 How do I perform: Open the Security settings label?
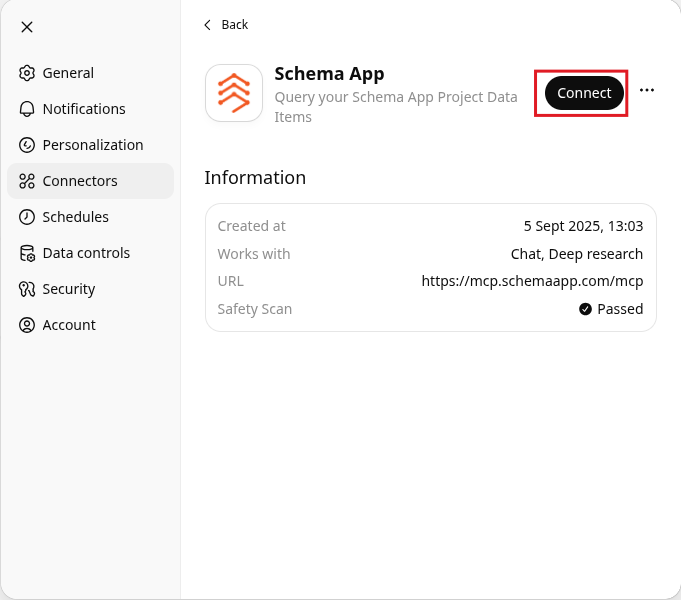[69, 289]
